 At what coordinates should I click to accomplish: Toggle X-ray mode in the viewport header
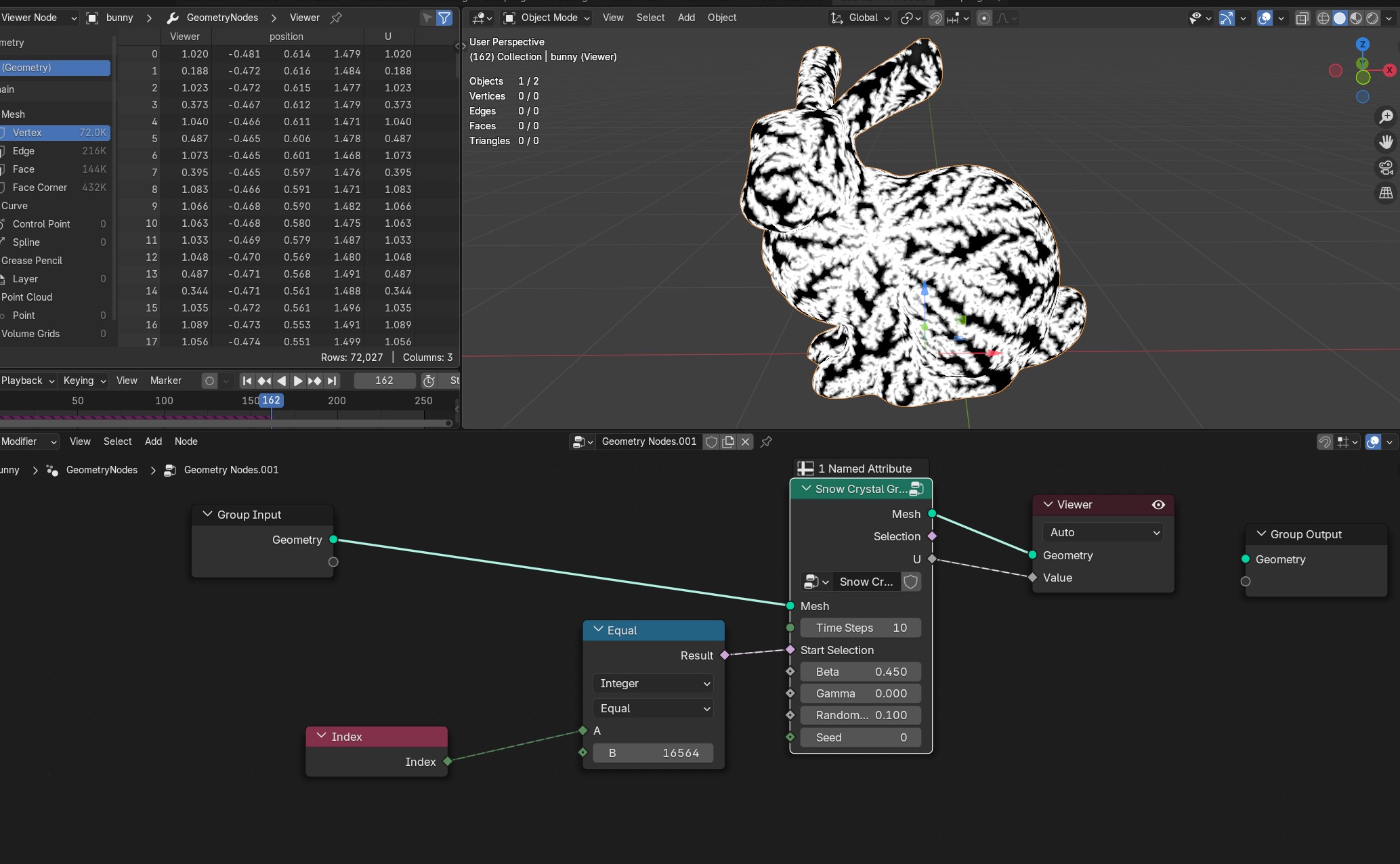[1302, 18]
